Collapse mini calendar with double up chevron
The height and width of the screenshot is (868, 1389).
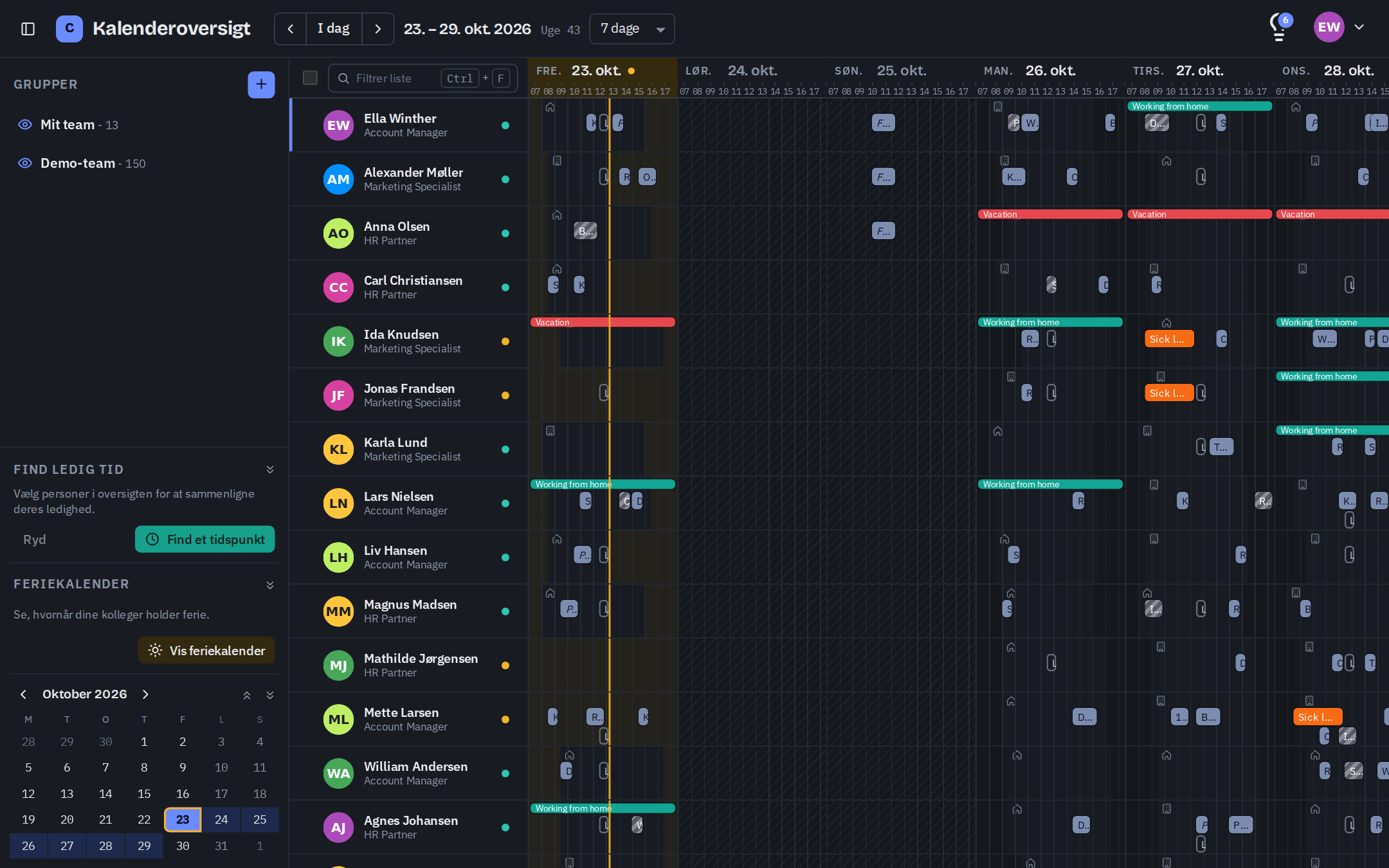[x=247, y=695]
